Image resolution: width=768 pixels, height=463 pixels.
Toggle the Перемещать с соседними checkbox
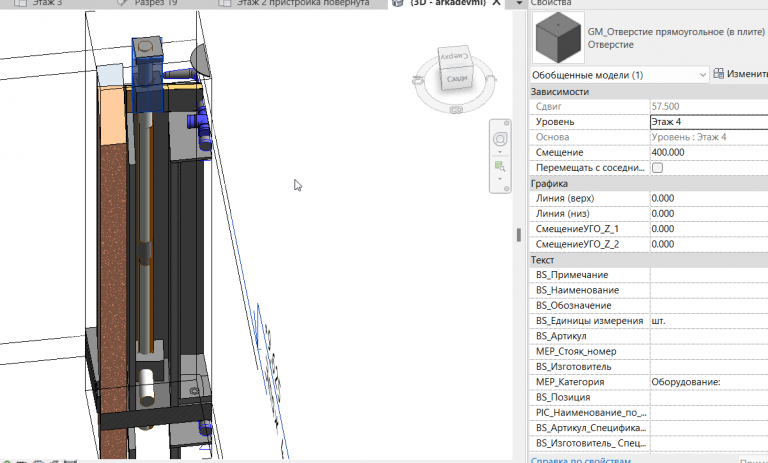click(657, 167)
